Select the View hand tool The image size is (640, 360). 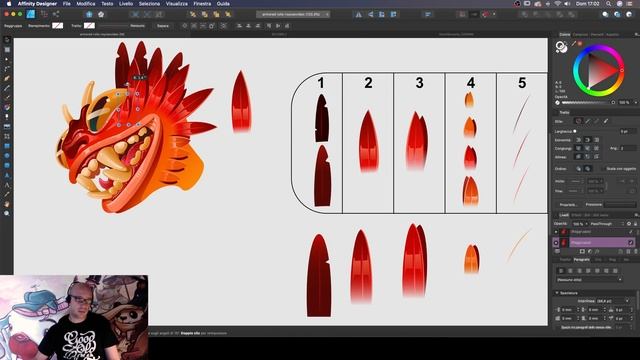[7, 204]
